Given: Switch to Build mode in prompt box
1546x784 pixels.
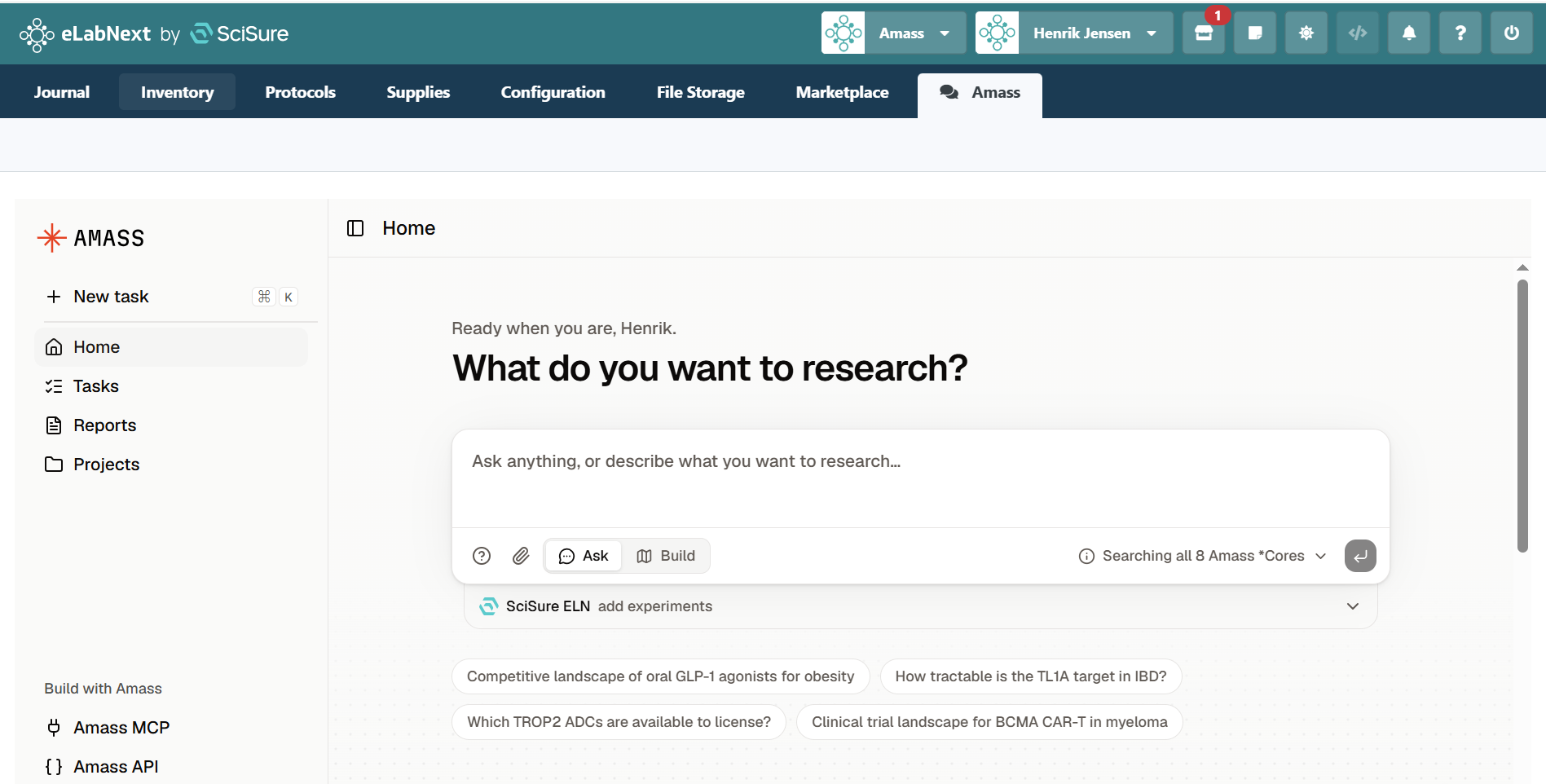Looking at the screenshot, I should pyautogui.click(x=666, y=556).
